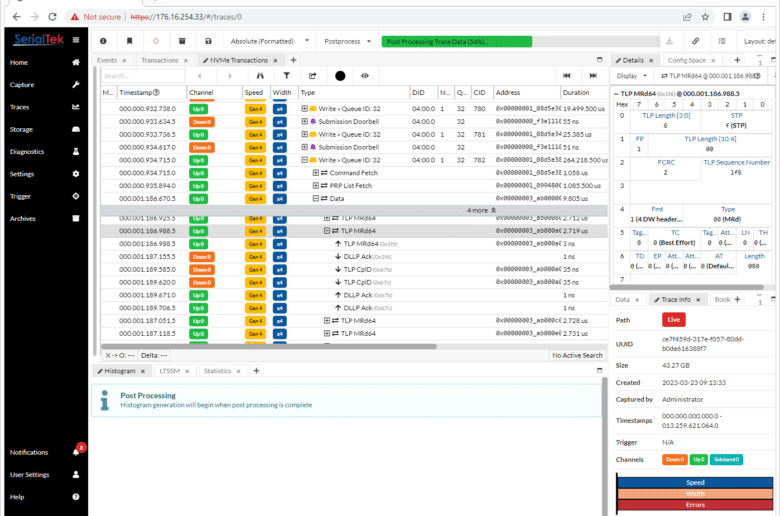Screen dimensions: 780x516
Task: Collapse Write Queue ID 32 row CID 782
Action: pos(304,160)
